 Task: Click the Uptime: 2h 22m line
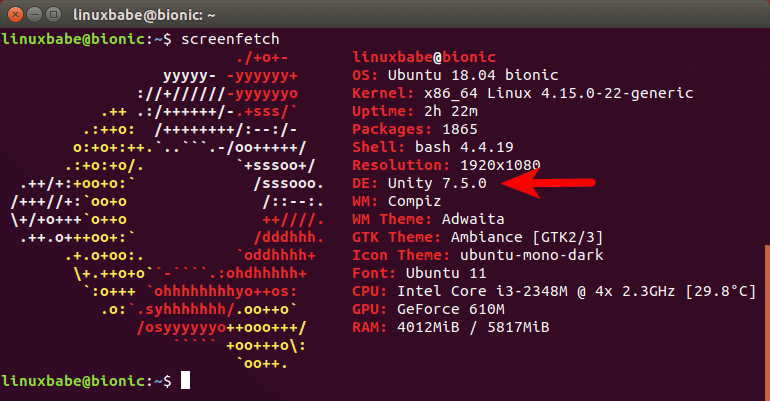420,111
